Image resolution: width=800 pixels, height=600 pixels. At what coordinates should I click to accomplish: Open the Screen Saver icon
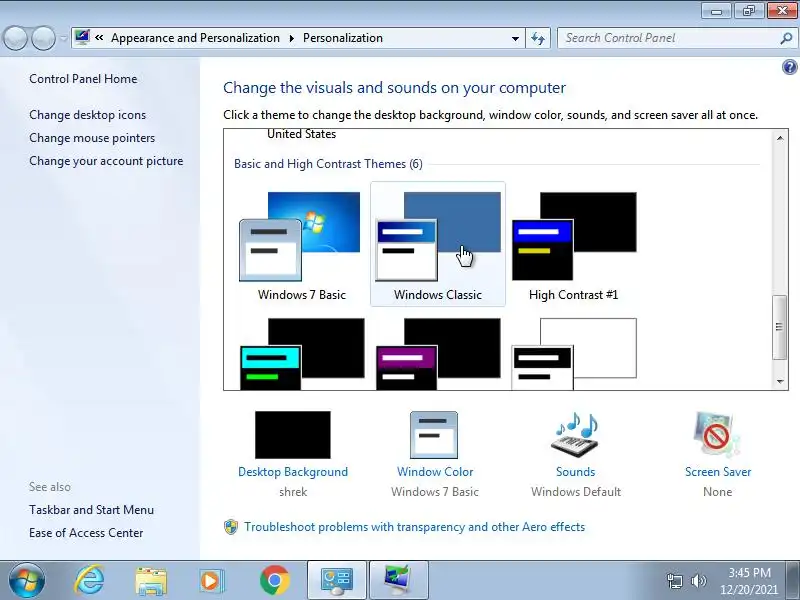717,435
